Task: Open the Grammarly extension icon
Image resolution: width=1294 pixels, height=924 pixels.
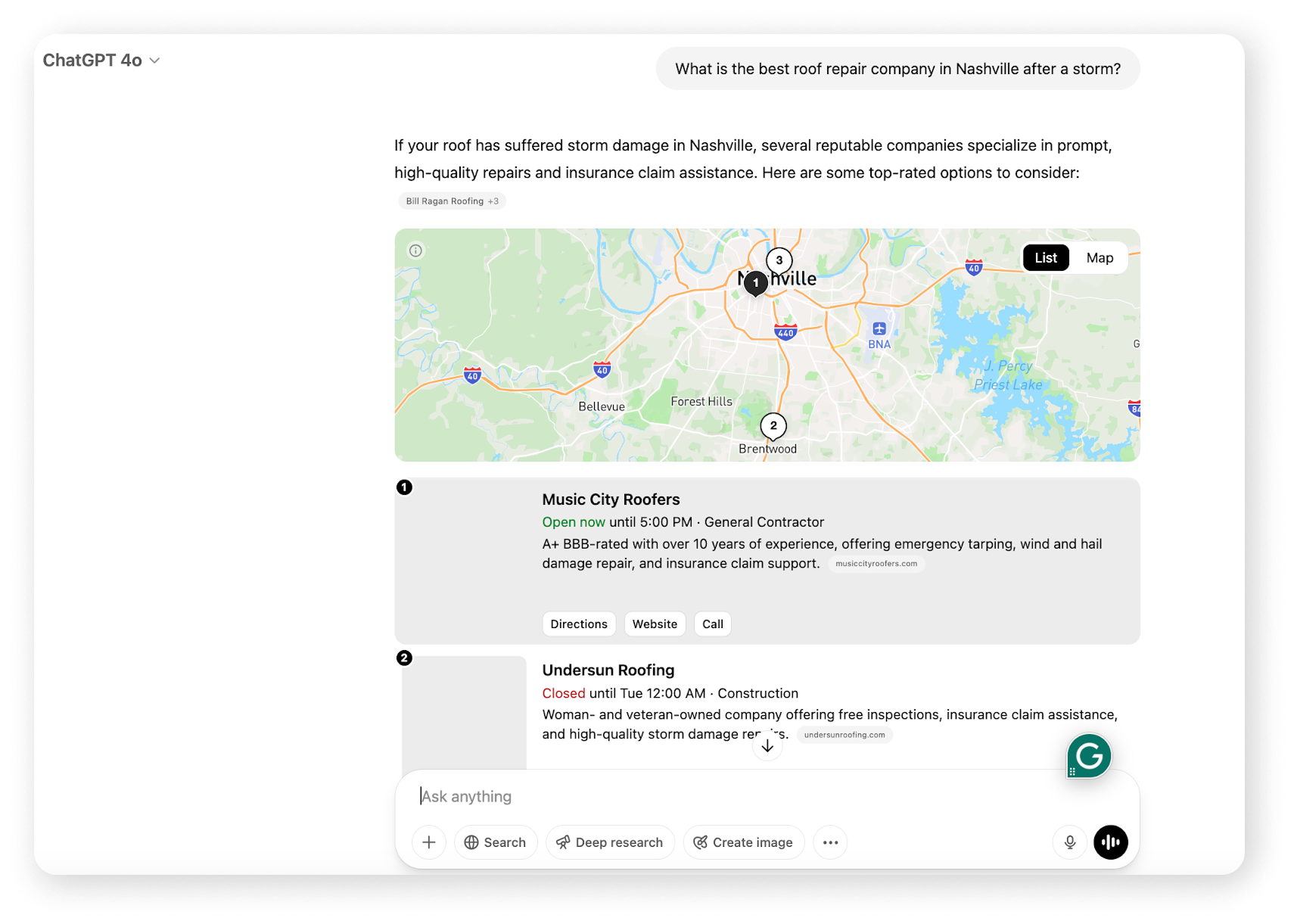Action: (1089, 756)
